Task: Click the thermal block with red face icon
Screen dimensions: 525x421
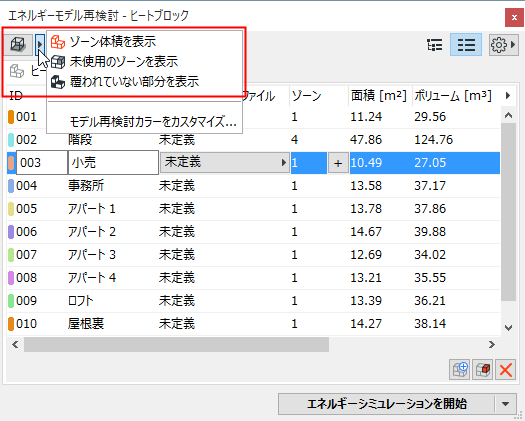Action: (x=482, y=370)
